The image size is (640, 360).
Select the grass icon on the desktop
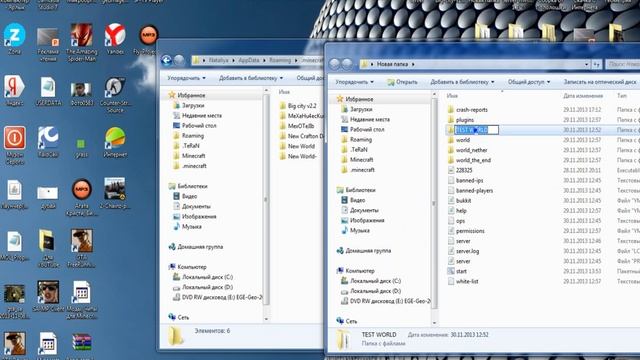tap(81, 147)
